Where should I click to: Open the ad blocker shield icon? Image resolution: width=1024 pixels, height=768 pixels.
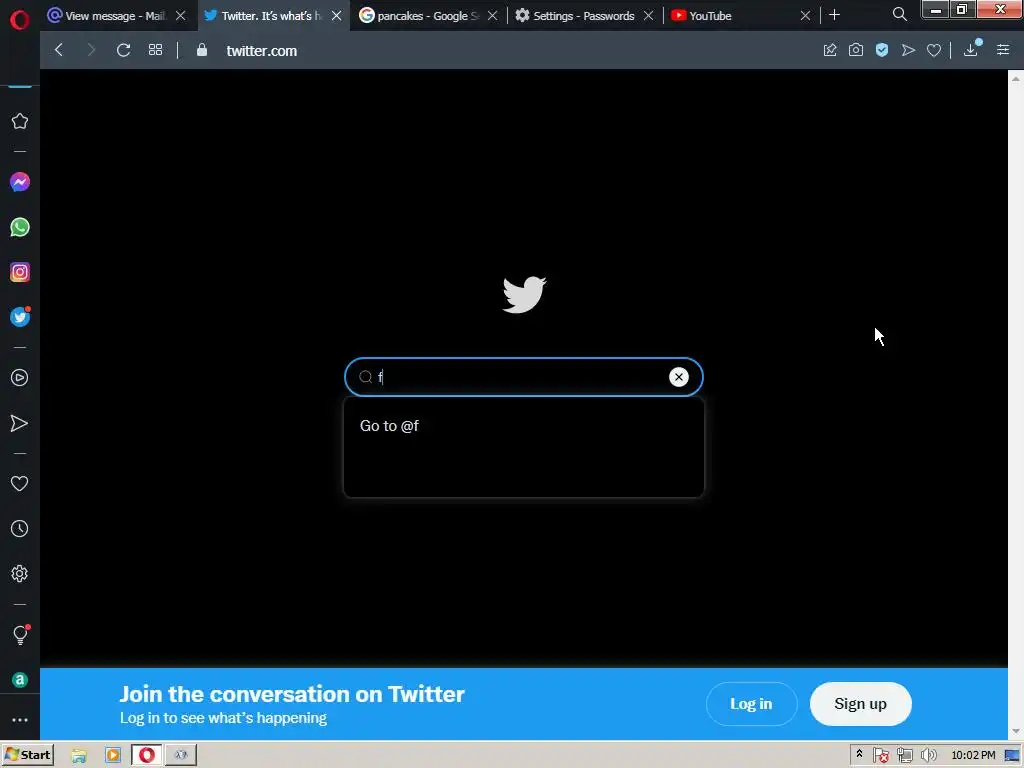[x=882, y=50]
